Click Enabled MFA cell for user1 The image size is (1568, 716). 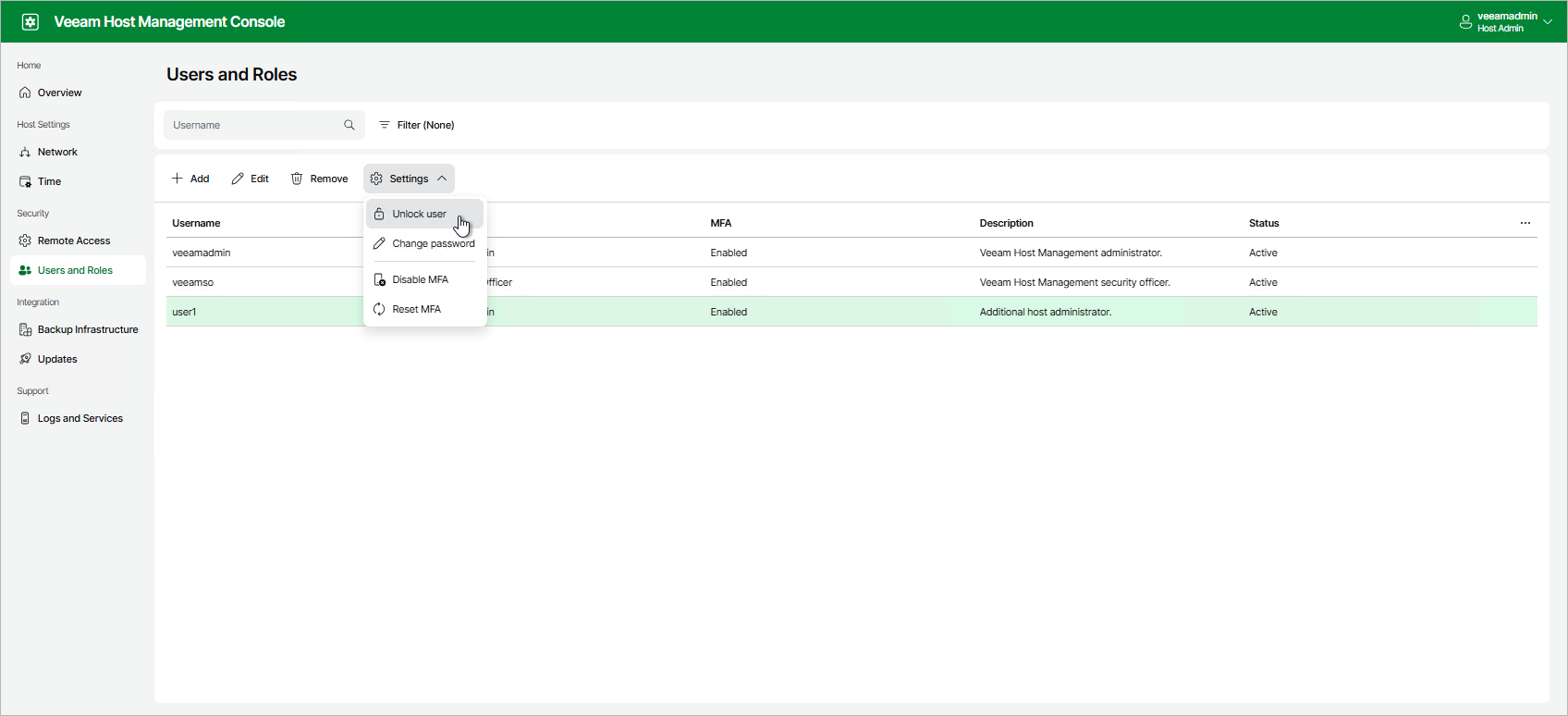click(729, 312)
